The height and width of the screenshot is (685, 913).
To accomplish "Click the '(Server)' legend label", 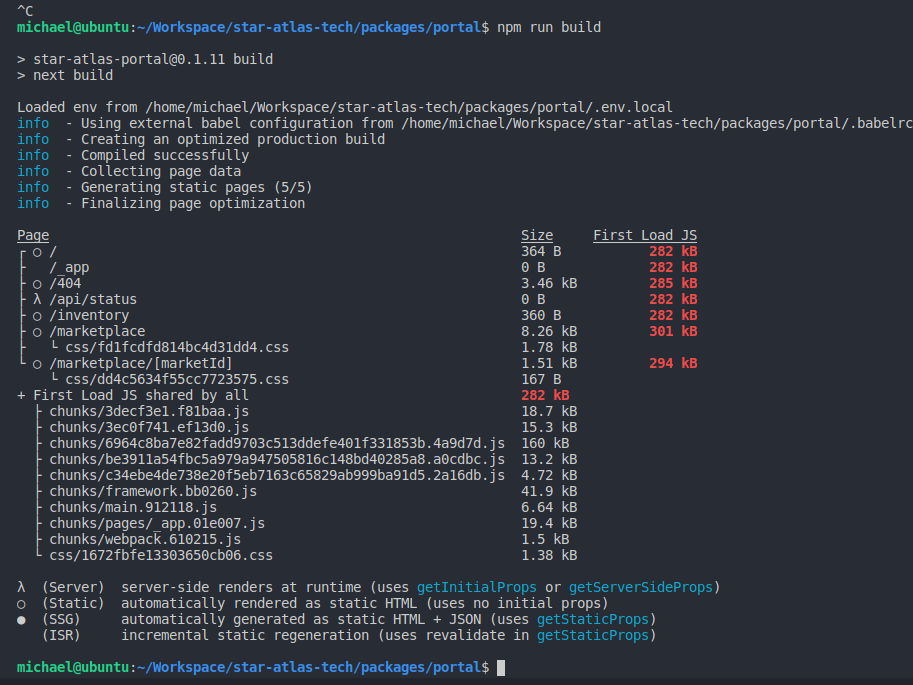I will pyautogui.click(x=73, y=587).
